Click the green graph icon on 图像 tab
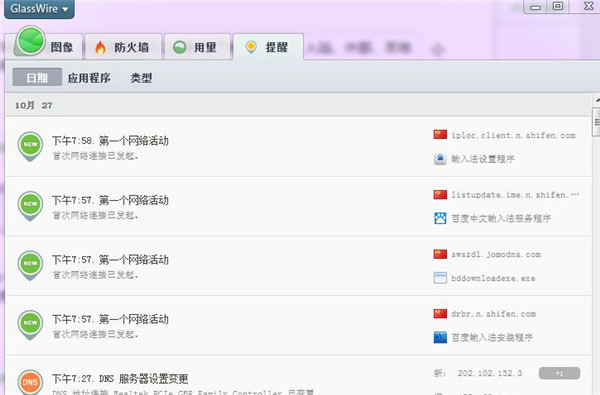The height and width of the screenshot is (395, 600). (x=31, y=41)
